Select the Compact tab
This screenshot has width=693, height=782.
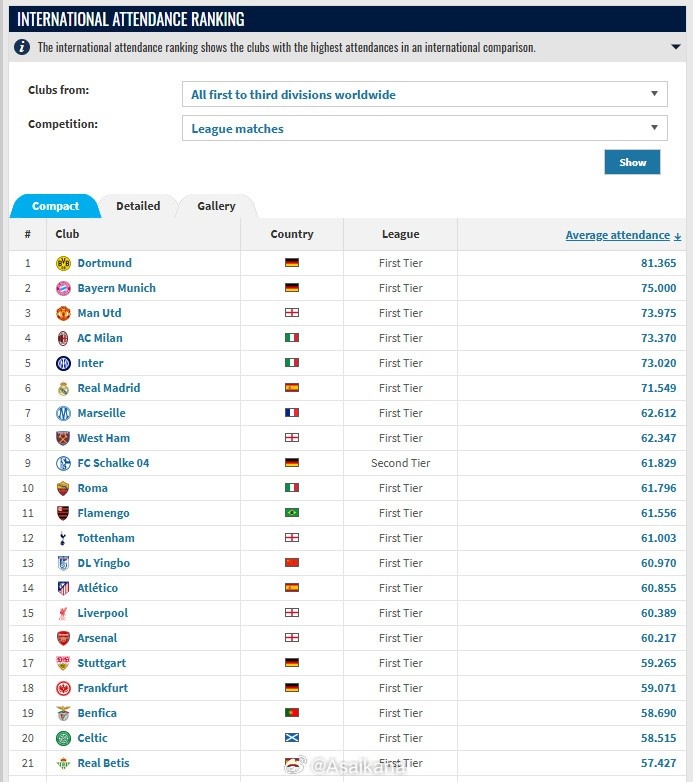point(55,206)
